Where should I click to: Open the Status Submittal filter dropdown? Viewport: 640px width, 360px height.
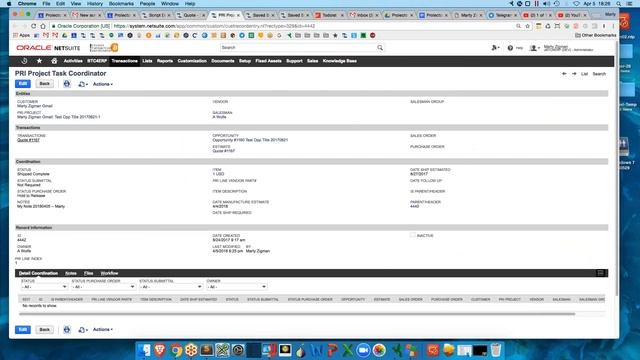pos(171,287)
